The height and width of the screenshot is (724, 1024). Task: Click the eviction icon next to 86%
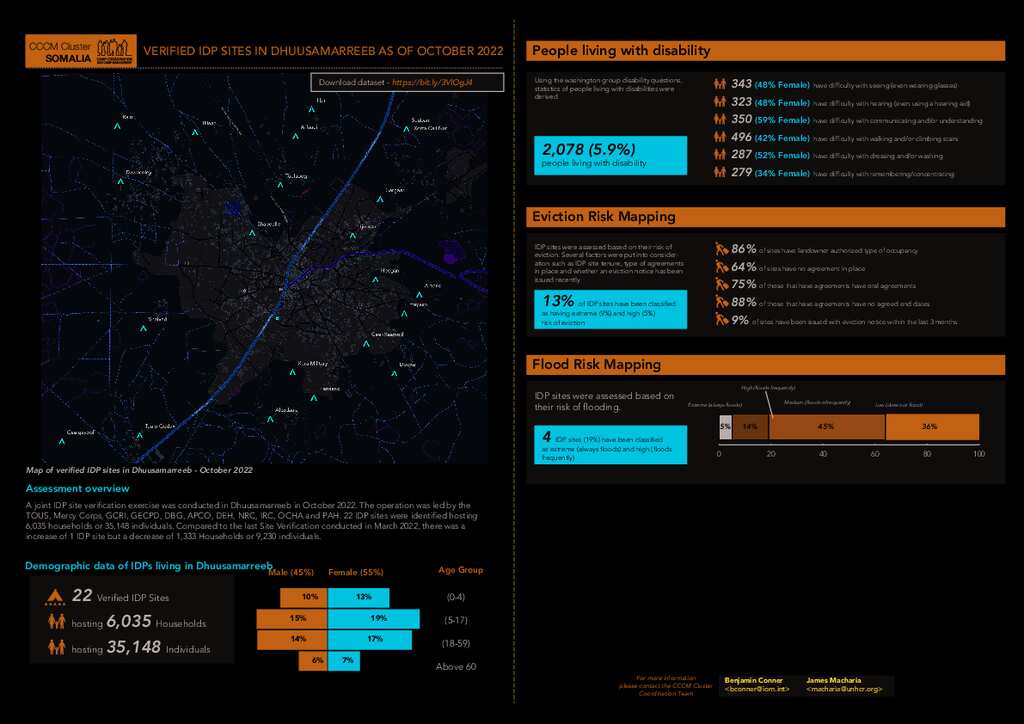(723, 248)
